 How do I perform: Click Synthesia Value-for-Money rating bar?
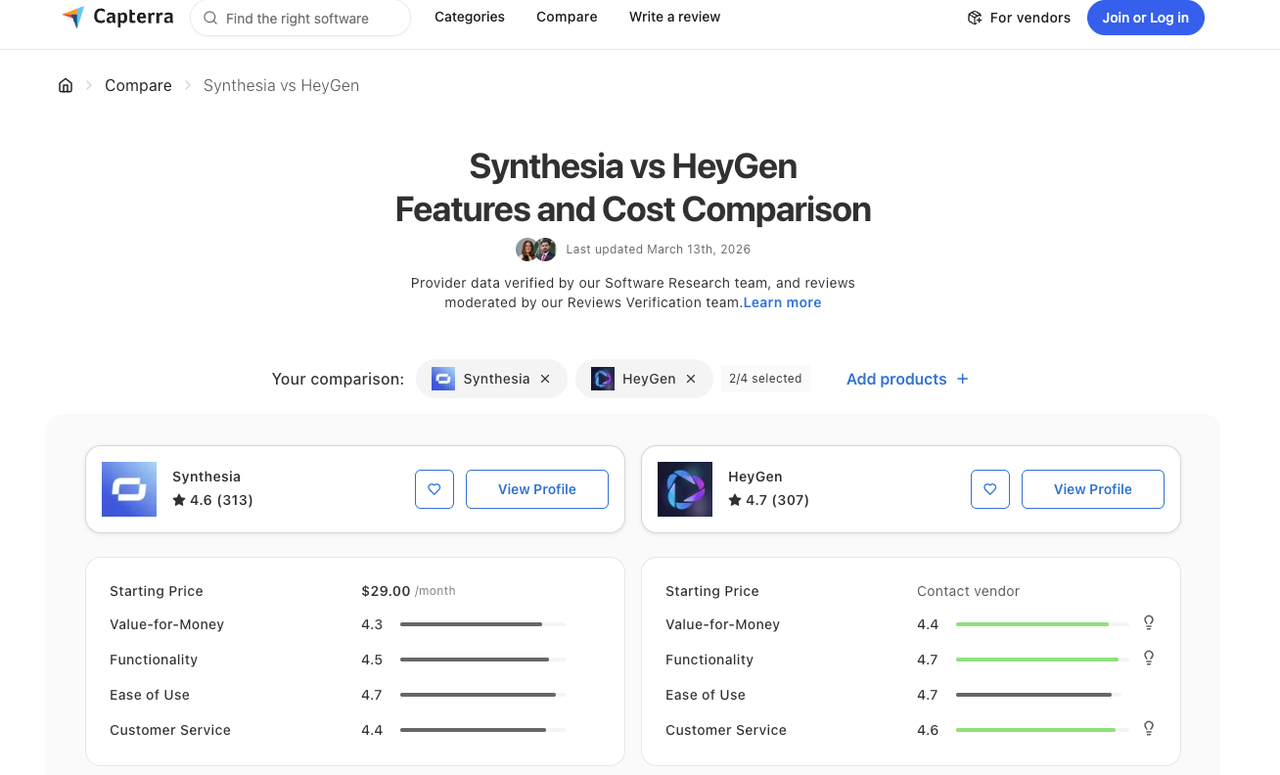click(483, 624)
